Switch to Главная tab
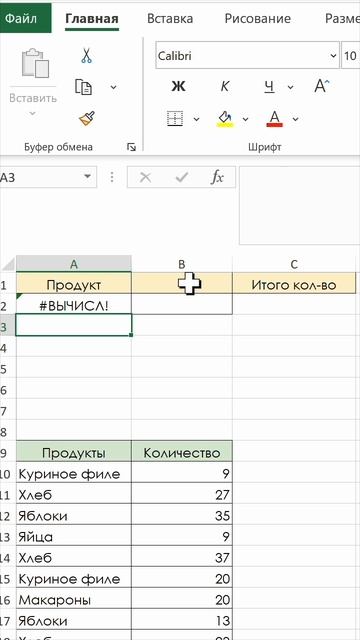360x640 pixels. pos(92,19)
